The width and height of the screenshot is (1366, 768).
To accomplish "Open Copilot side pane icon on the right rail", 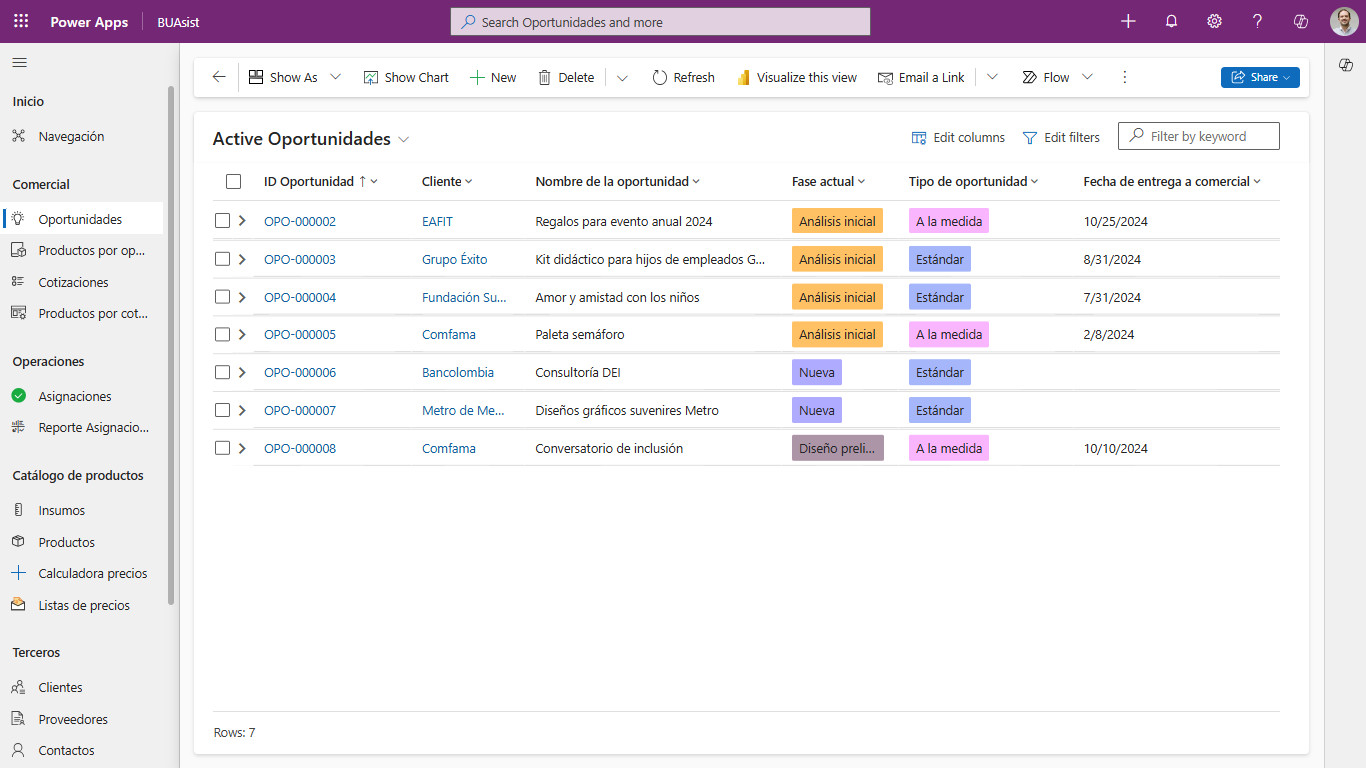I will tap(1346, 64).
